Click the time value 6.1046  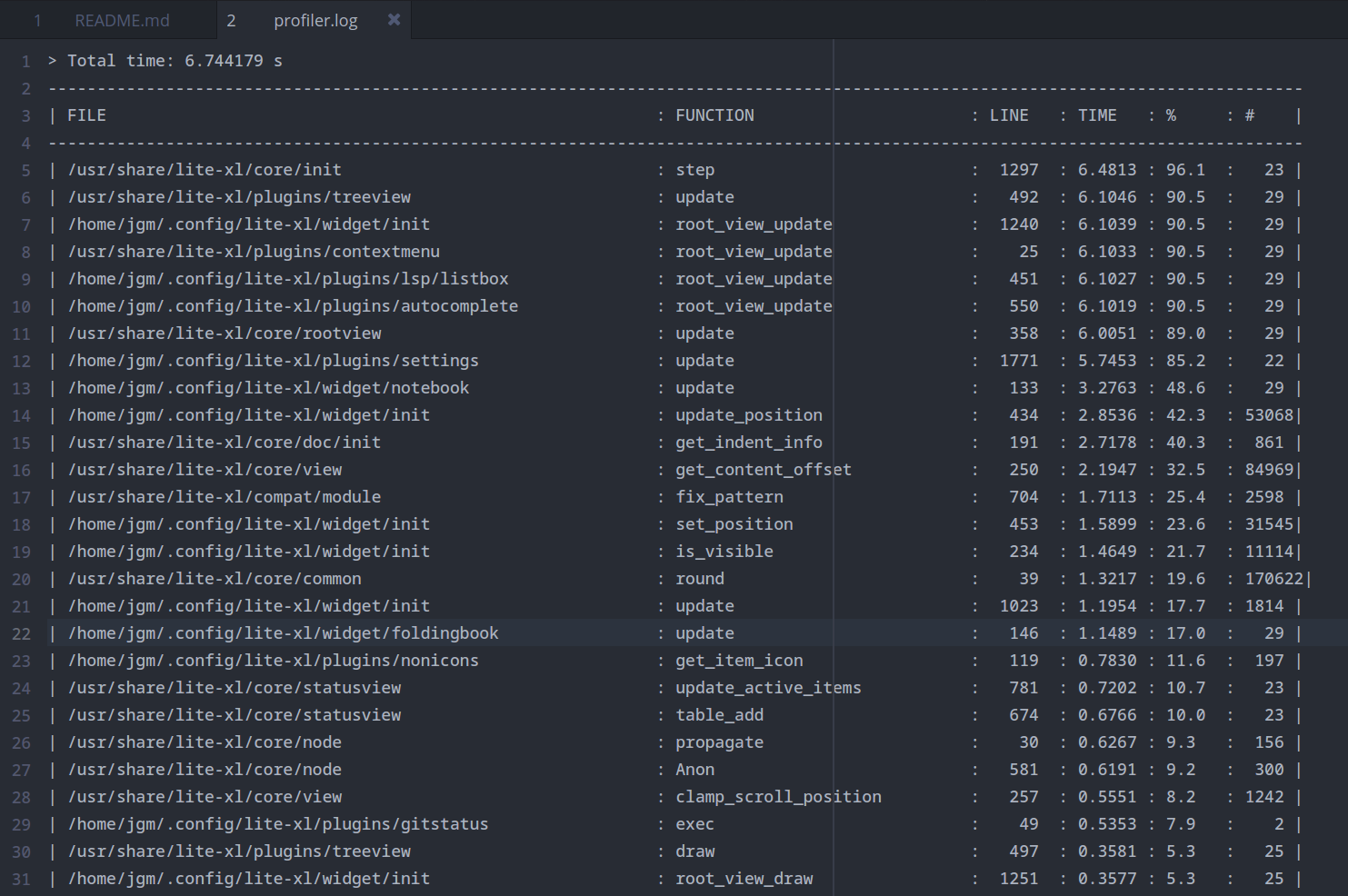pos(1107,197)
